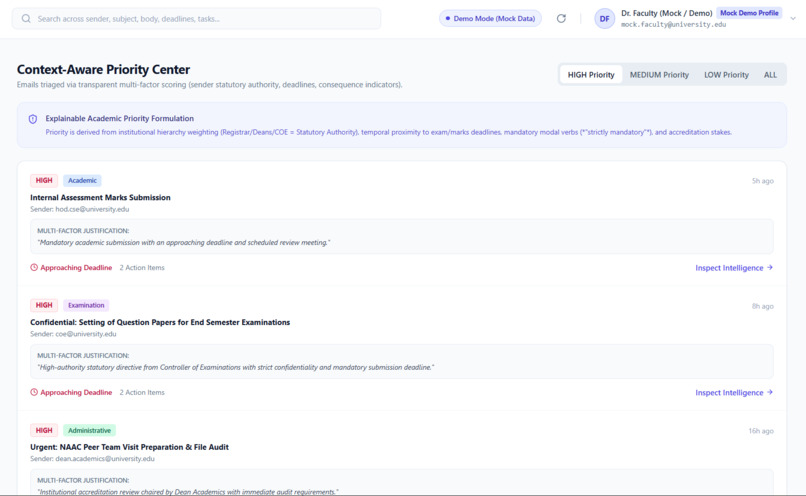Inspect Intelligence for Question Papers email
Screen dimensions: 806x496
pyautogui.click(x=729, y=393)
